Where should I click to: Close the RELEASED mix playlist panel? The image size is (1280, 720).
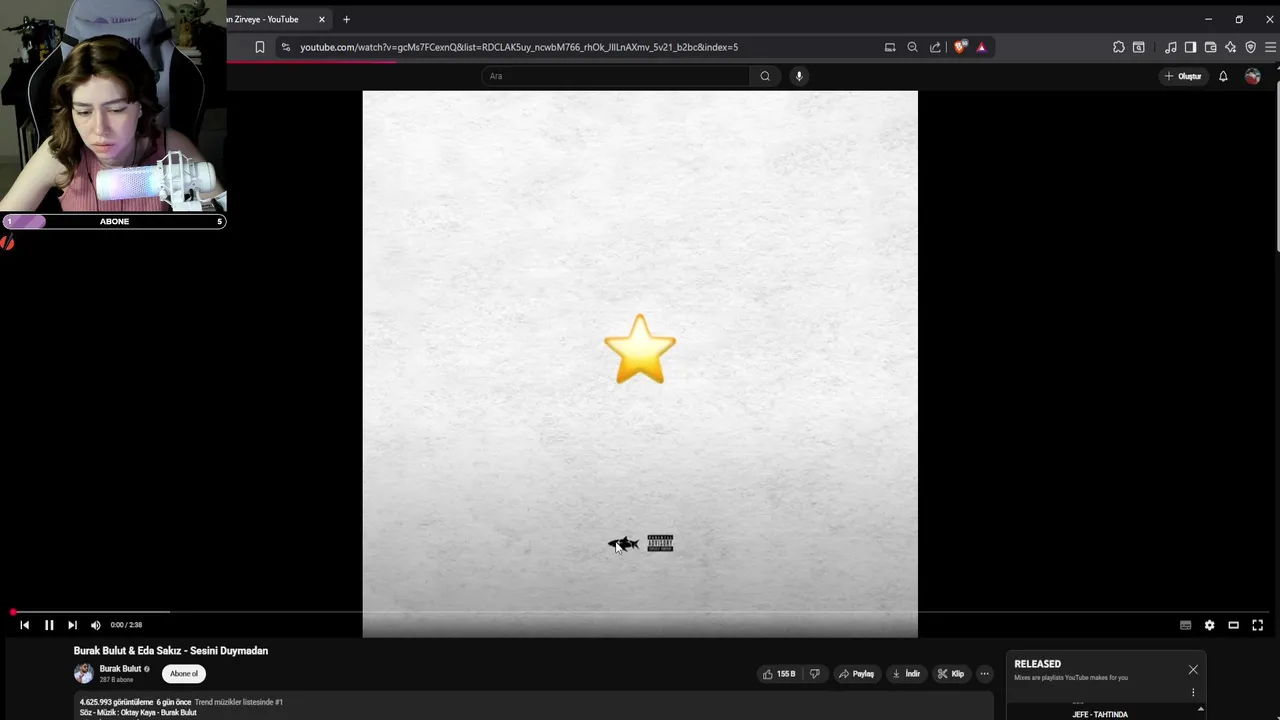(1193, 670)
